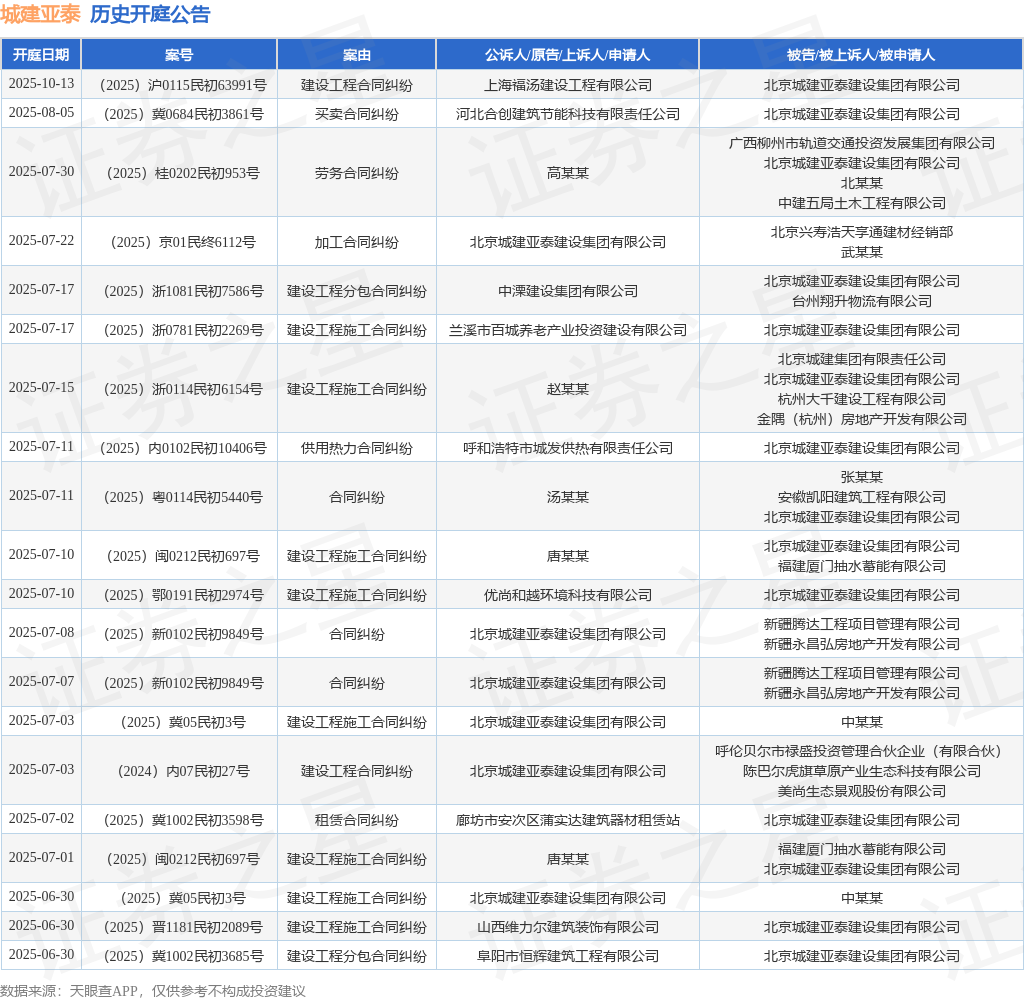
Task: Click plaintiff 阜阳市恒辉建筑工程有限公司
Action: pyautogui.click(x=568, y=956)
